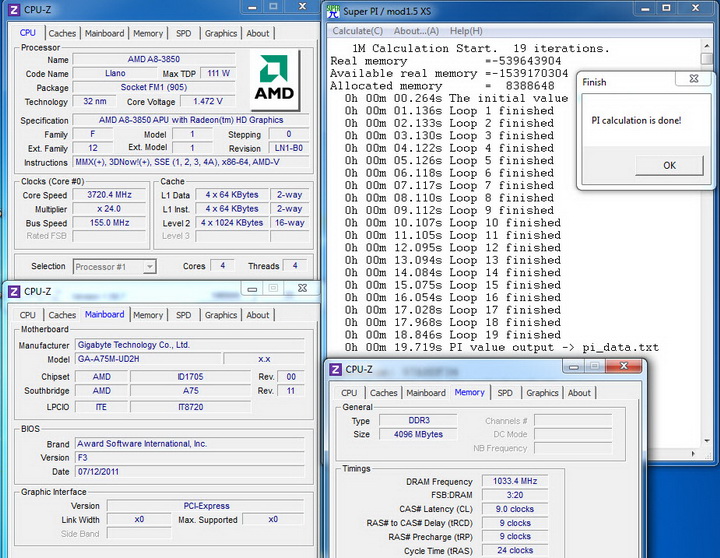Viewport: 720px width, 558px height.
Task: Click the CPU-Z app icon in top window title
Action: click(x=14, y=9)
